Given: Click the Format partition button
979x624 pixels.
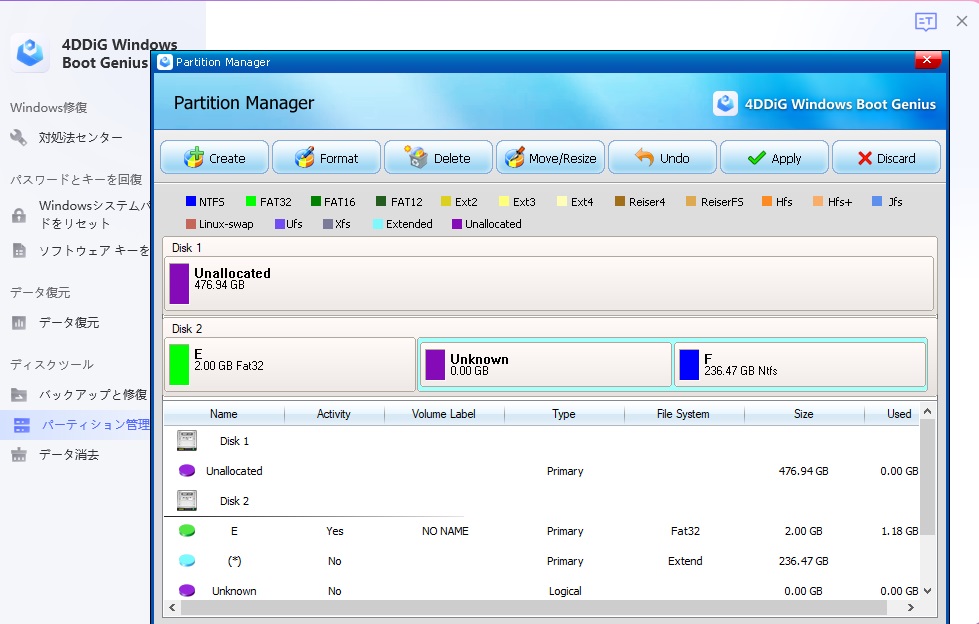Looking at the screenshot, I should [326, 157].
